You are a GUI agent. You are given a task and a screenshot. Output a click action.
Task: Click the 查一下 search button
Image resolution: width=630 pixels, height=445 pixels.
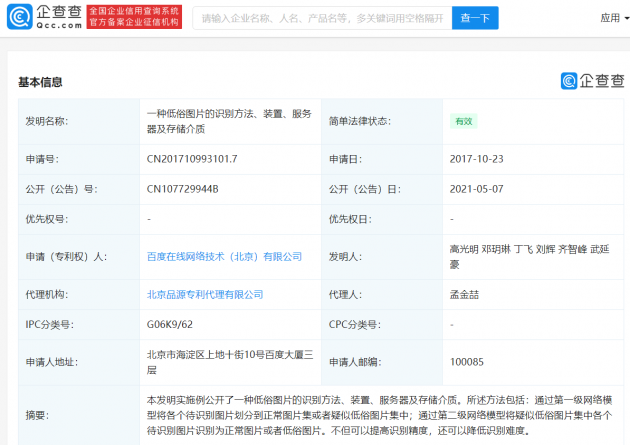pyautogui.click(x=475, y=18)
